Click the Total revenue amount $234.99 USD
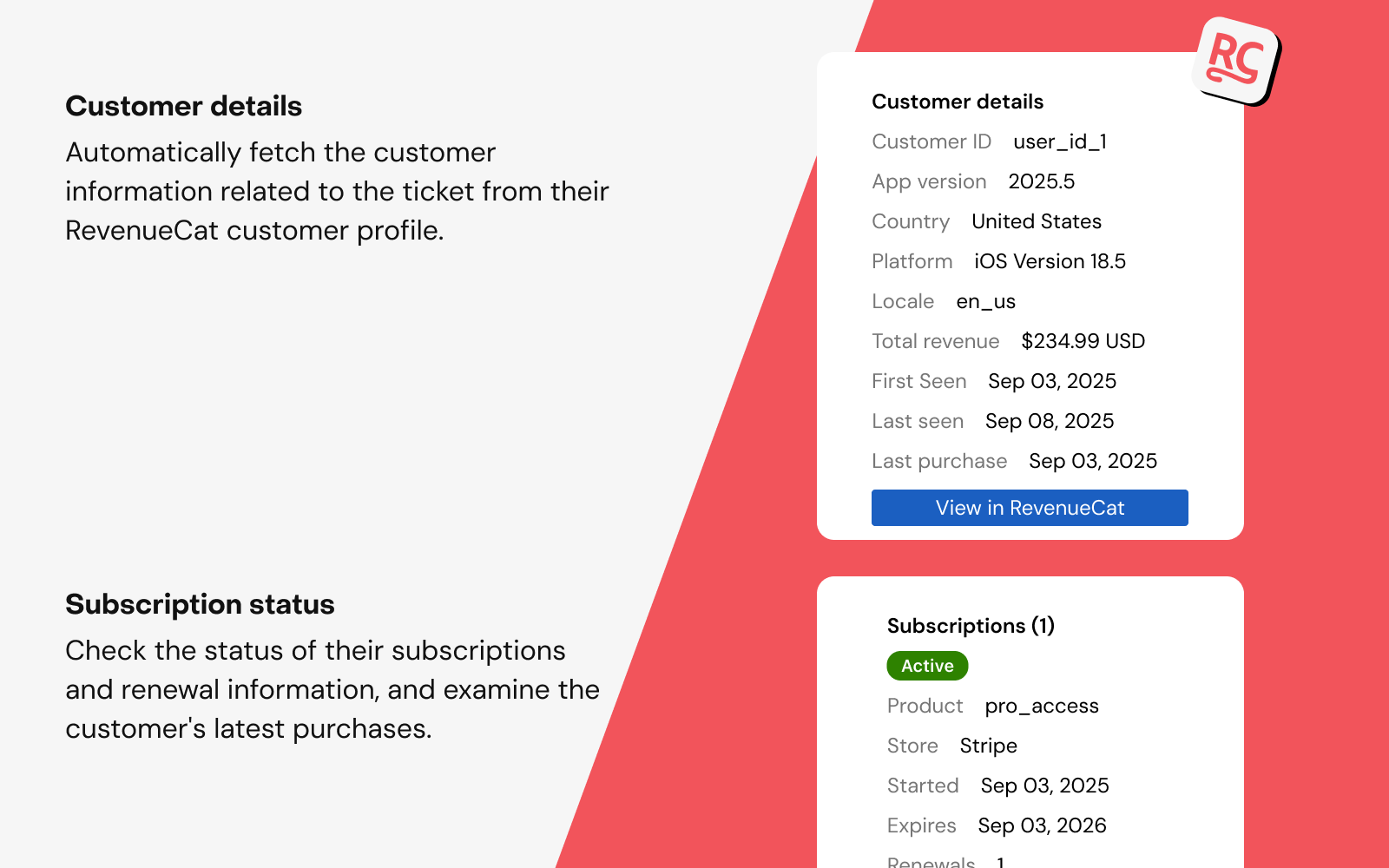The height and width of the screenshot is (868, 1389). [1083, 341]
